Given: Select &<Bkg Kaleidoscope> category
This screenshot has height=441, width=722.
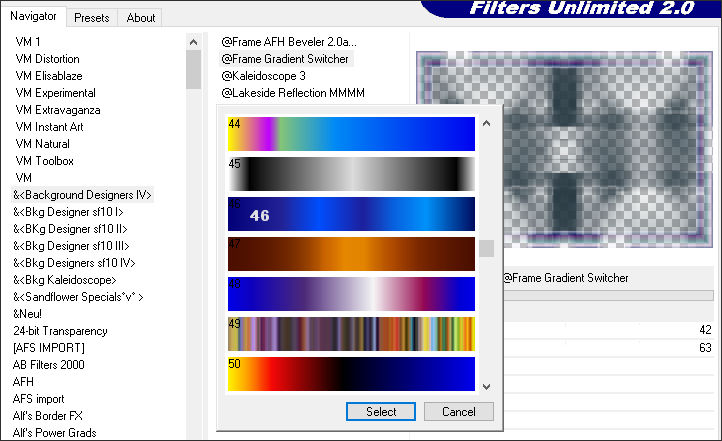Looking at the screenshot, I should point(64,280).
